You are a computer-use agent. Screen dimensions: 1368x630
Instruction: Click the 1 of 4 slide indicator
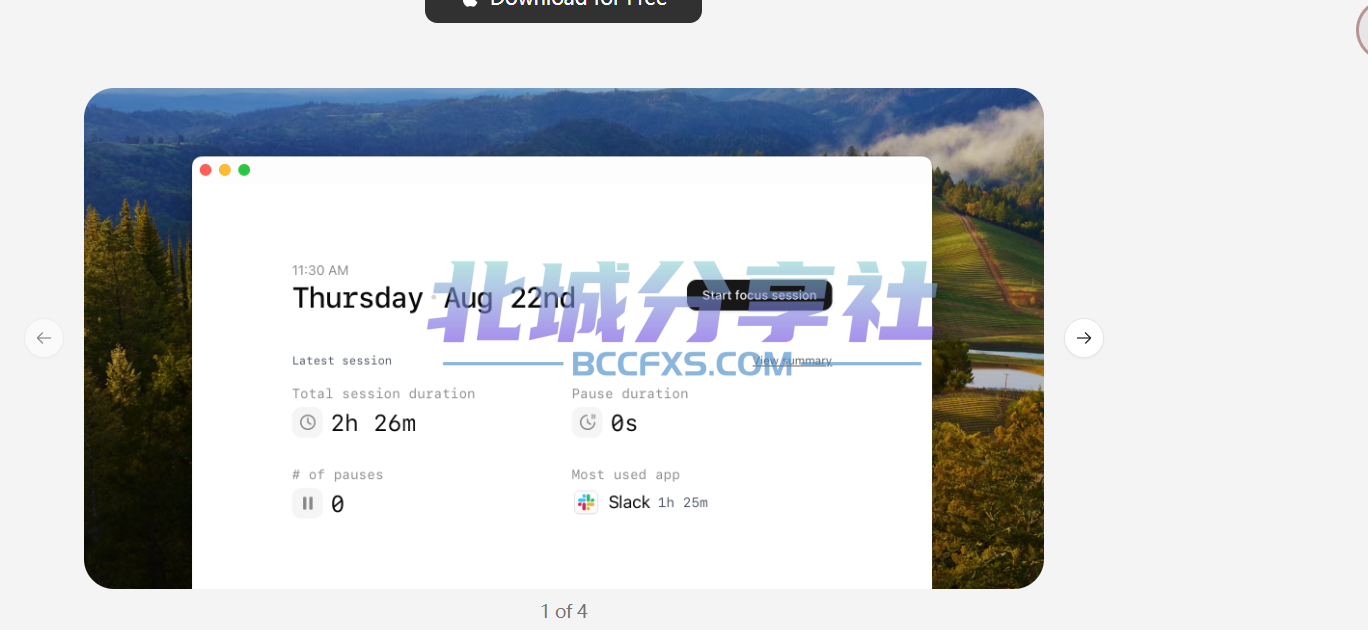564,611
